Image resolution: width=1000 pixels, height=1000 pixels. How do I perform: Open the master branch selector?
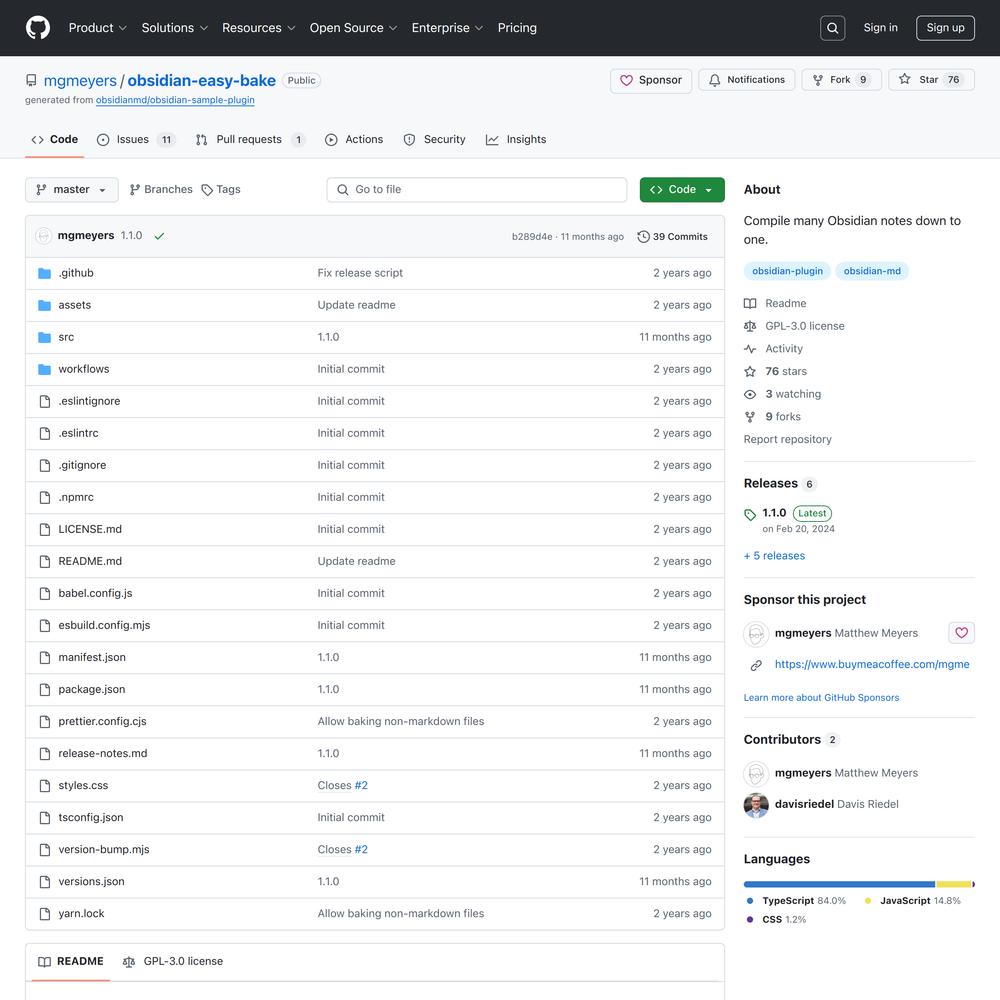pos(71,190)
